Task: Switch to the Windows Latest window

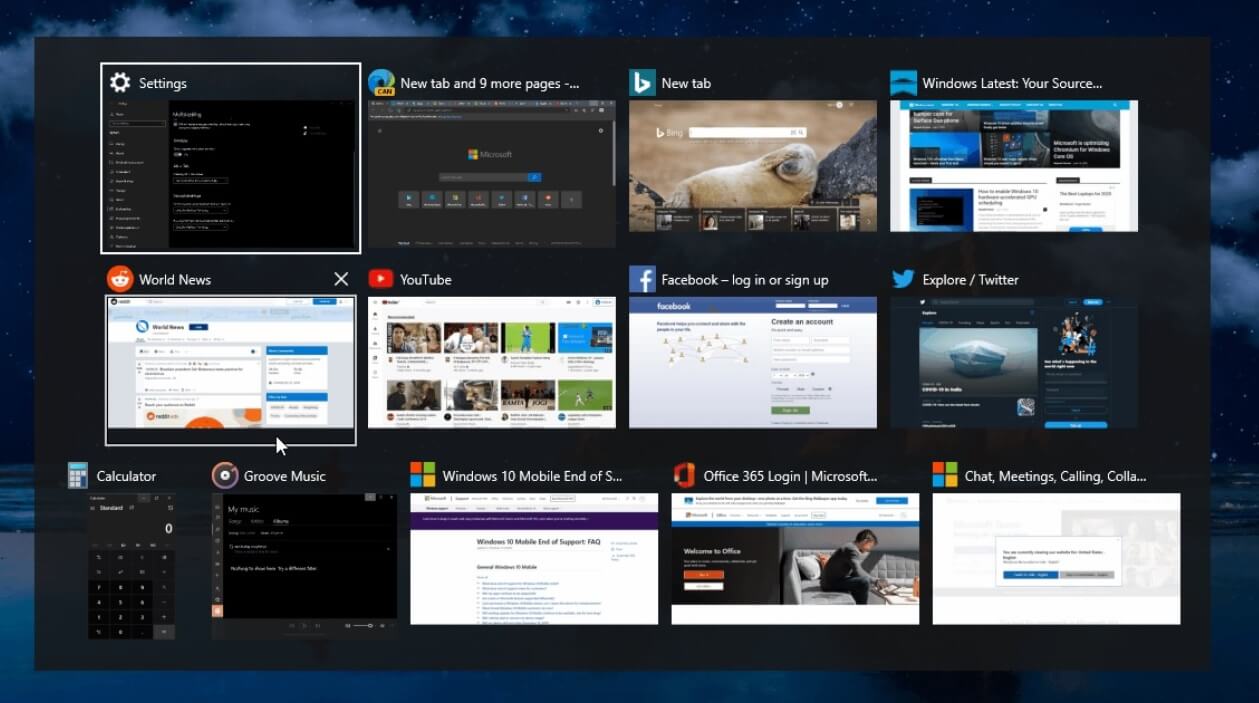Action: click(1015, 166)
